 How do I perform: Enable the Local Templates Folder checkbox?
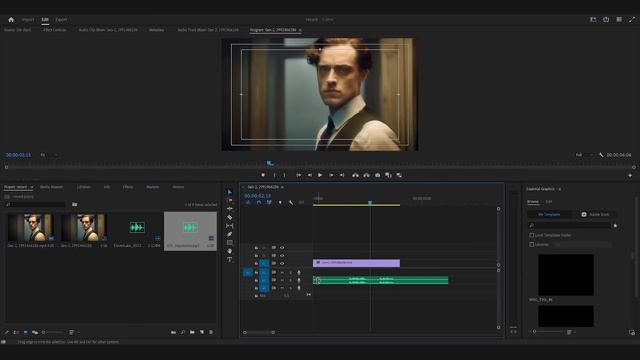click(x=531, y=236)
